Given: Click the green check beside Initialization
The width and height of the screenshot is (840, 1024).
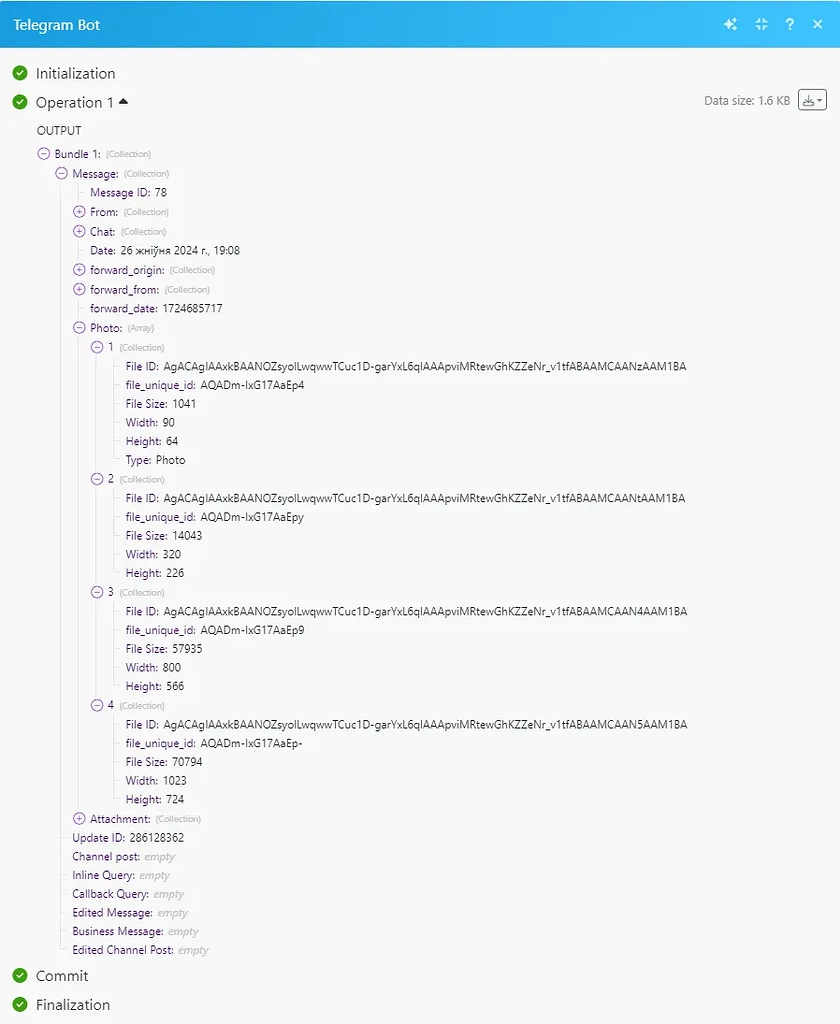Looking at the screenshot, I should [x=21, y=73].
